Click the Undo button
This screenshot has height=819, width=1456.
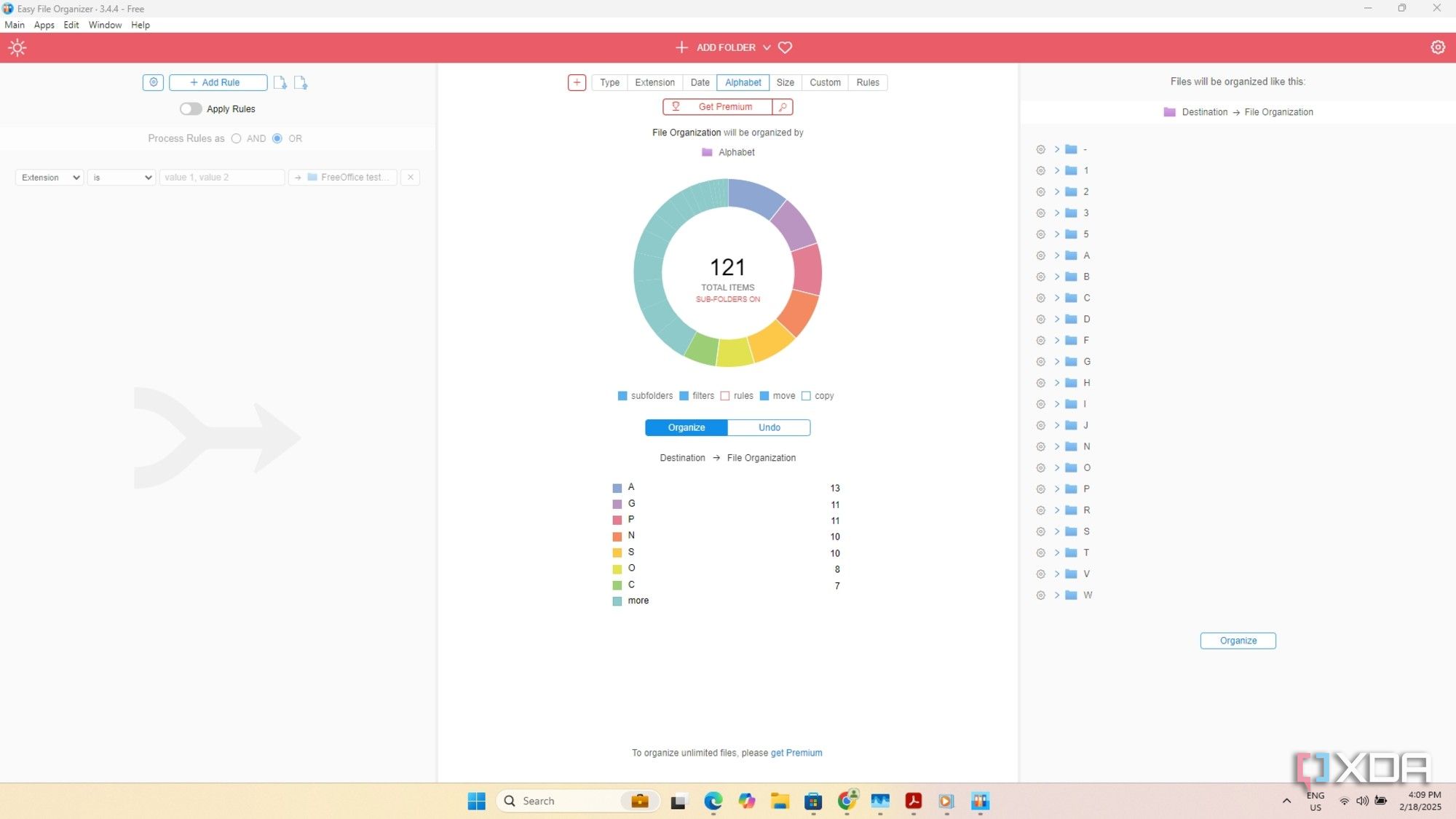769,427
